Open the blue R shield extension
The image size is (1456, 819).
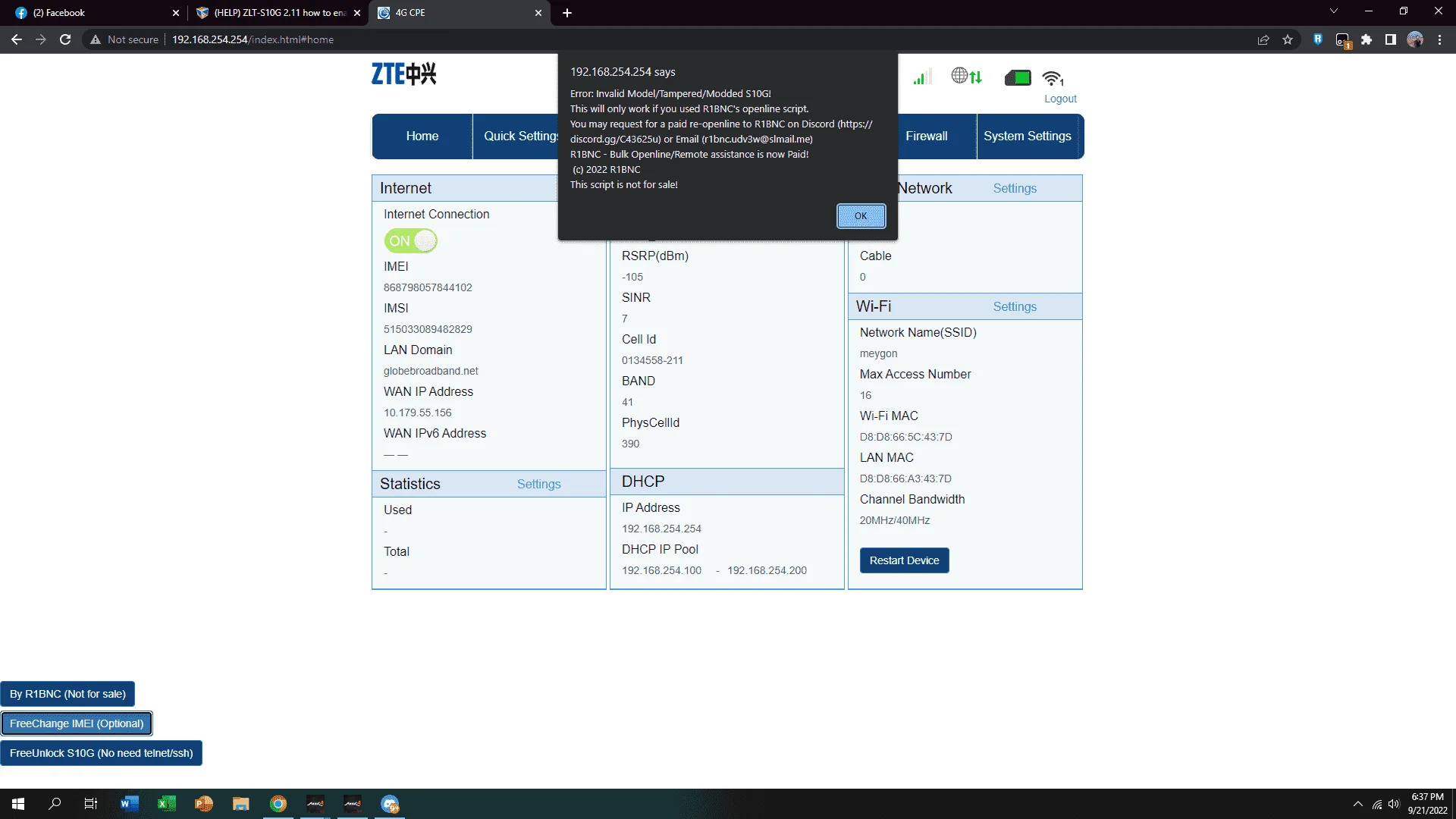click(1318, 39)
